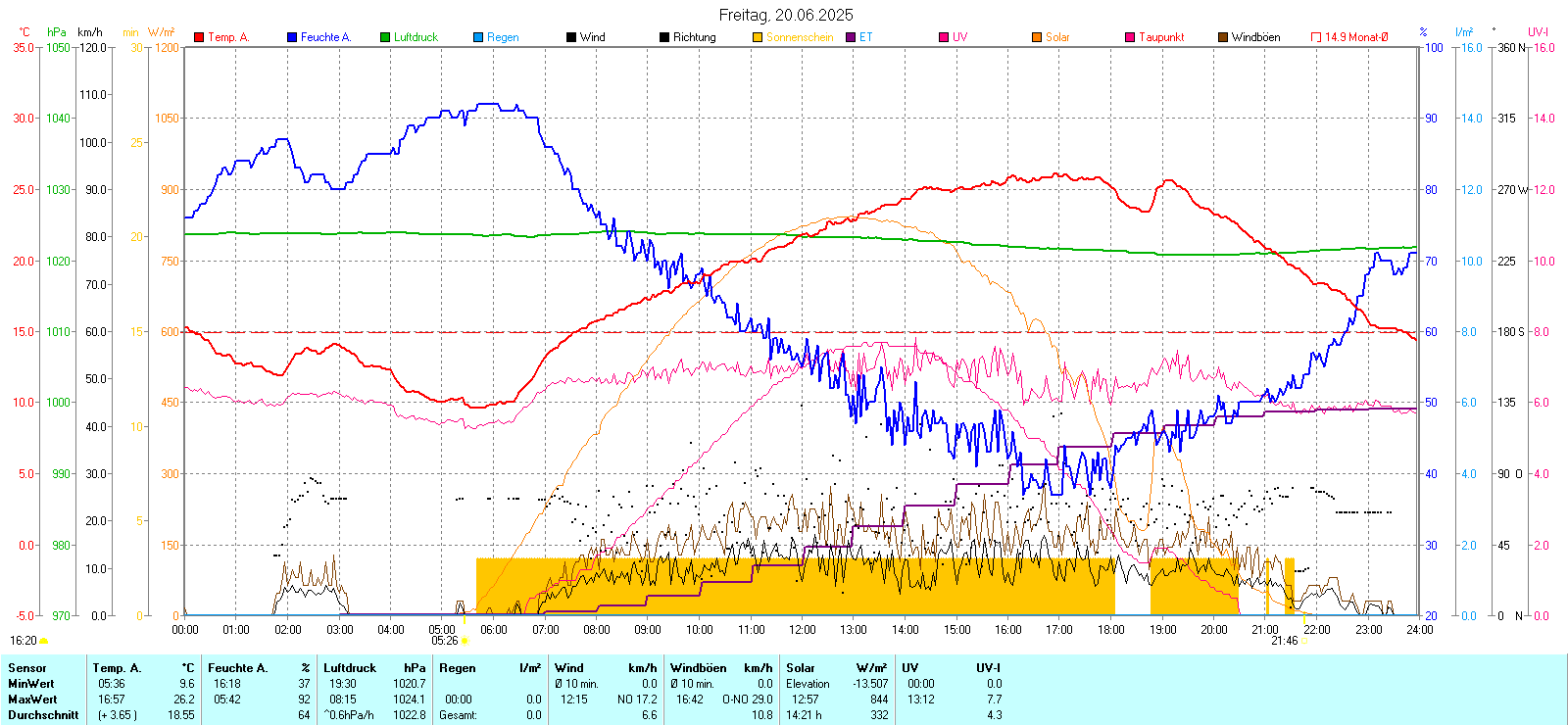
Task: Click the yellow Sonnenschein color swatch
Action: point(758,37)
